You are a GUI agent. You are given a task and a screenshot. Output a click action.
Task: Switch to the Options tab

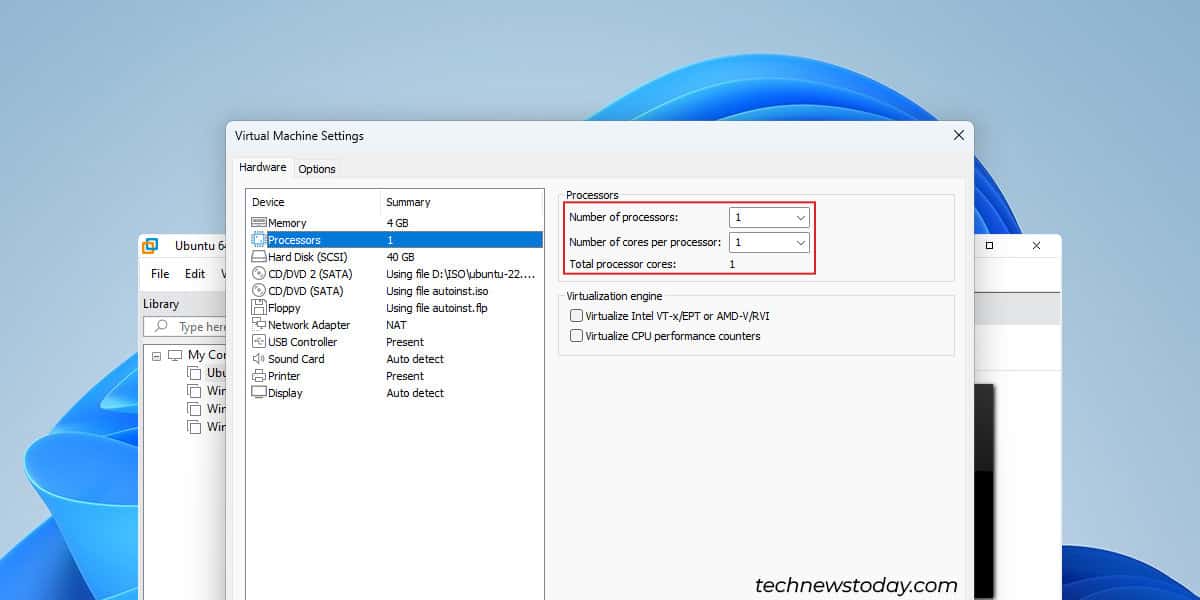317,169
